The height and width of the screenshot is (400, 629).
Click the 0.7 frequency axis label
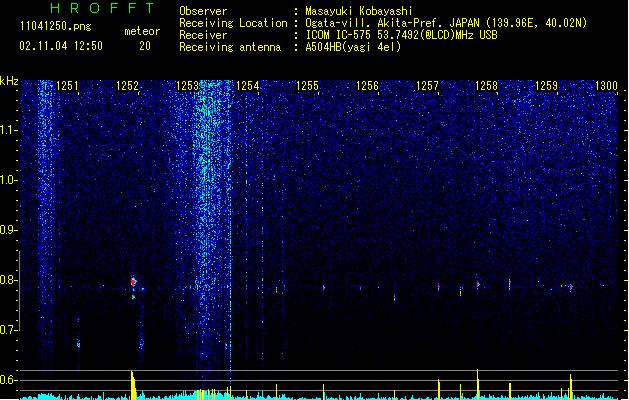click(8, 330)
